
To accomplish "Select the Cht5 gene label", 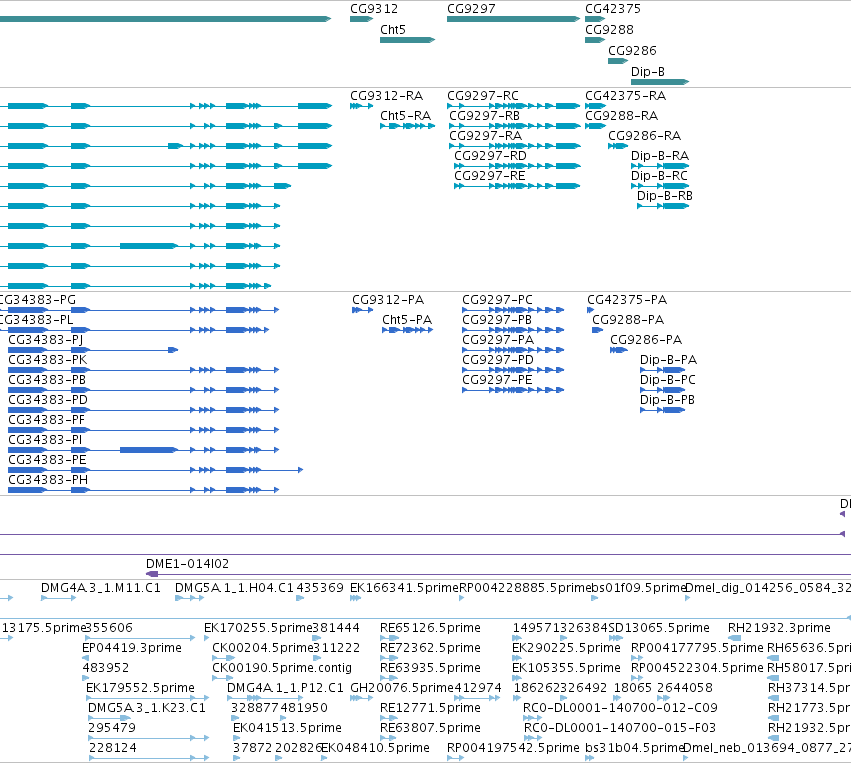I will (x=392, y=30).
